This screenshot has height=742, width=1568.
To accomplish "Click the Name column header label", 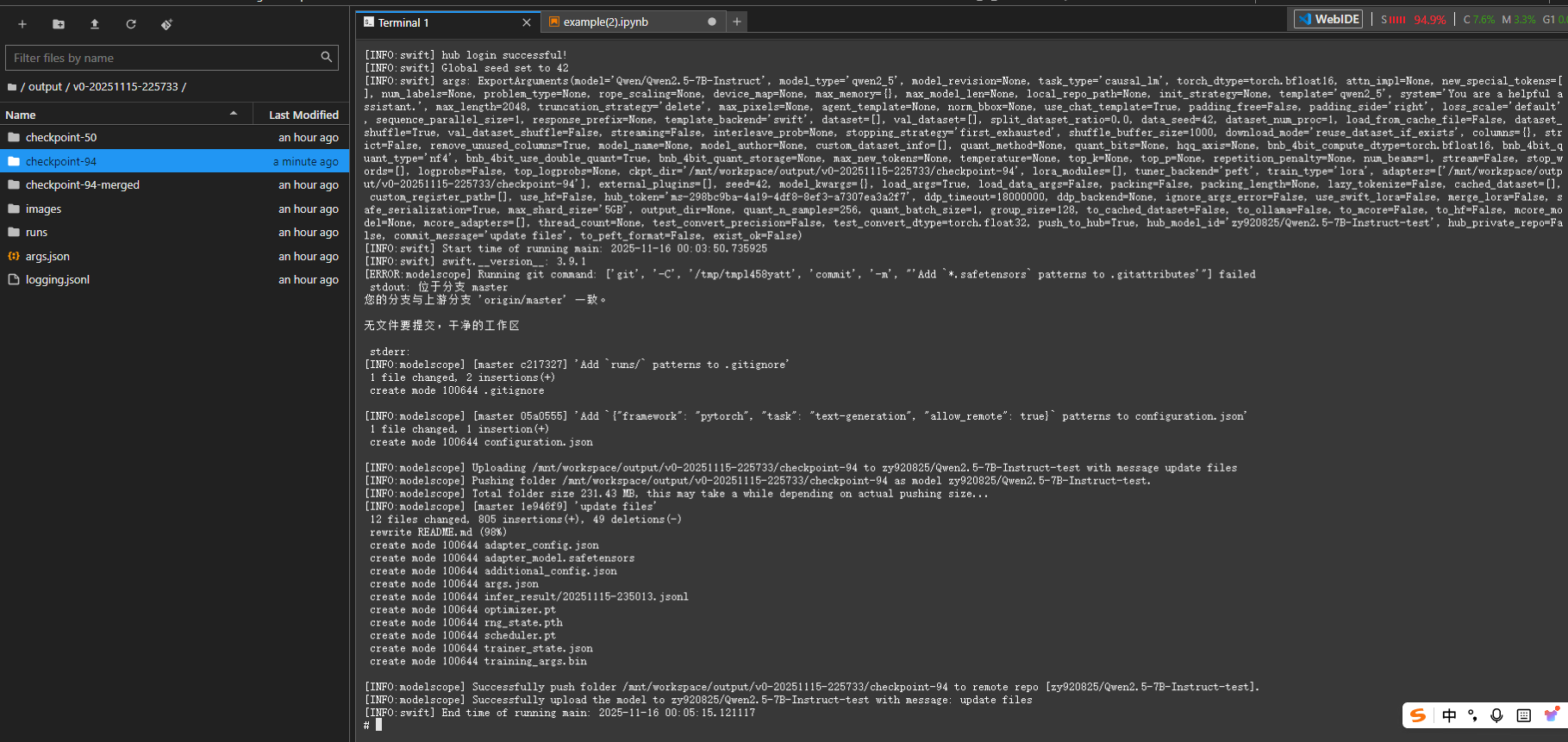I will click(21, 115).
